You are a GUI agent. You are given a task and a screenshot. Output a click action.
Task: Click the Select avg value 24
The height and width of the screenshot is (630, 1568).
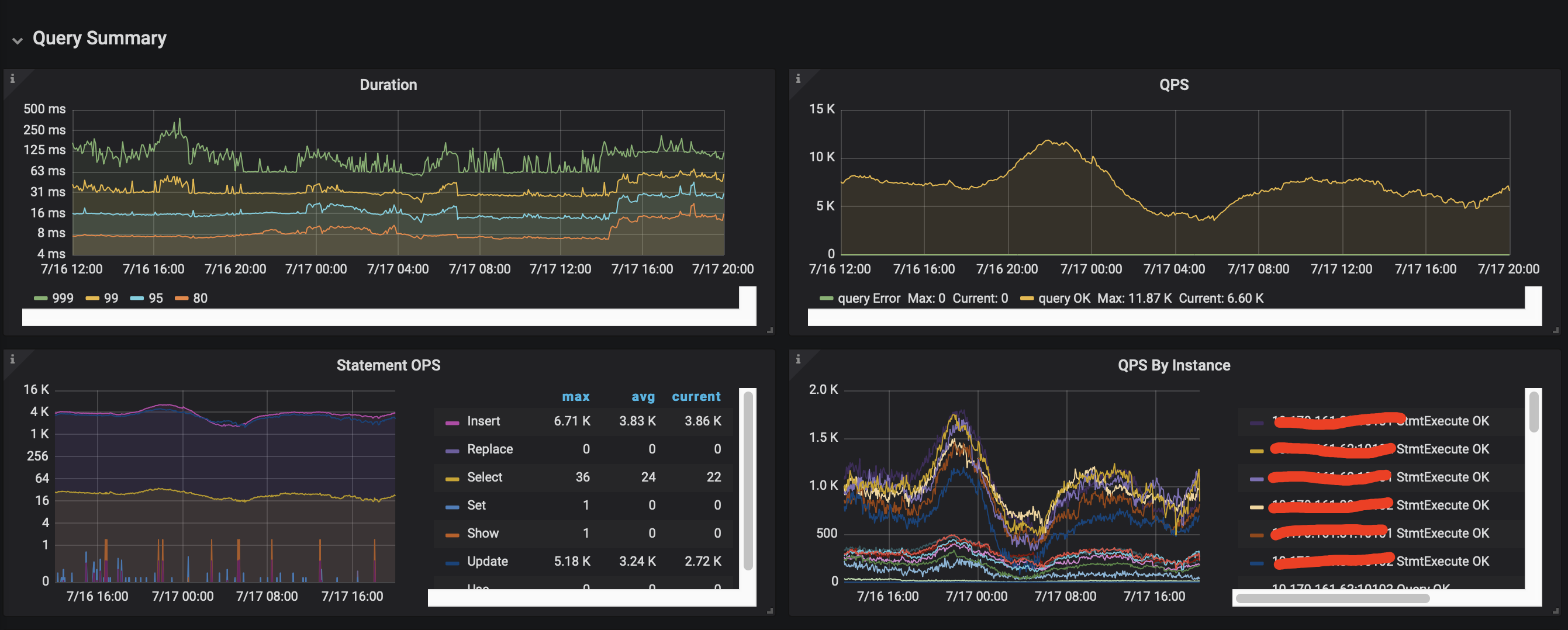tap(648, 477)
